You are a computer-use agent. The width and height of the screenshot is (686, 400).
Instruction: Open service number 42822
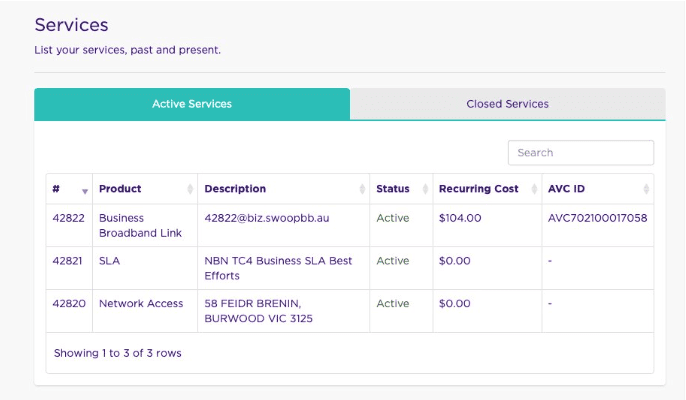click(x=68, y=218)
